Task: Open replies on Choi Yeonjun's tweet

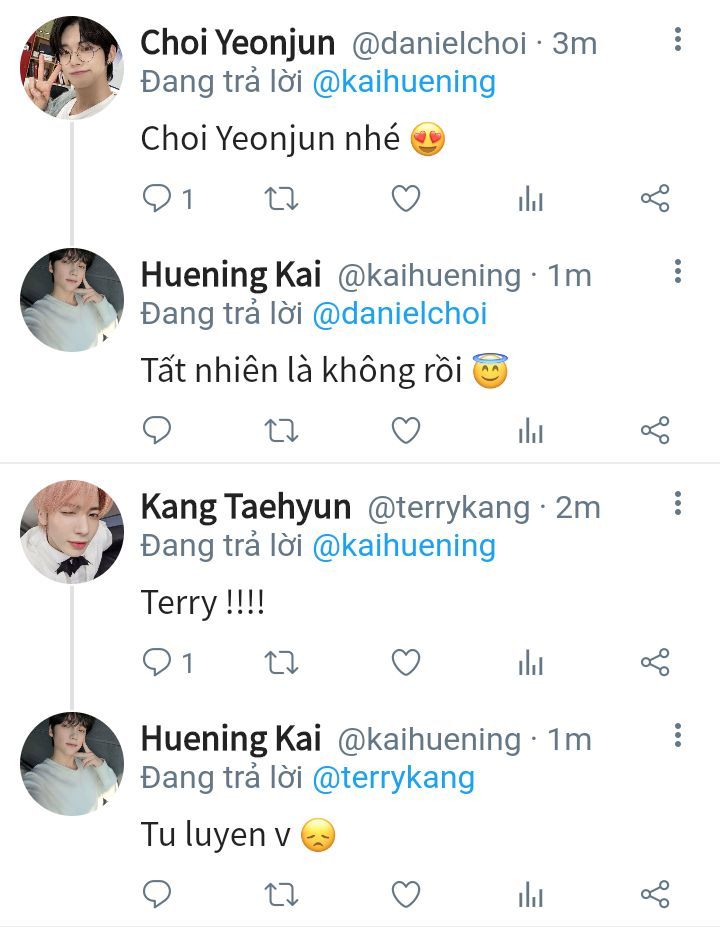Action: point(168,198)
